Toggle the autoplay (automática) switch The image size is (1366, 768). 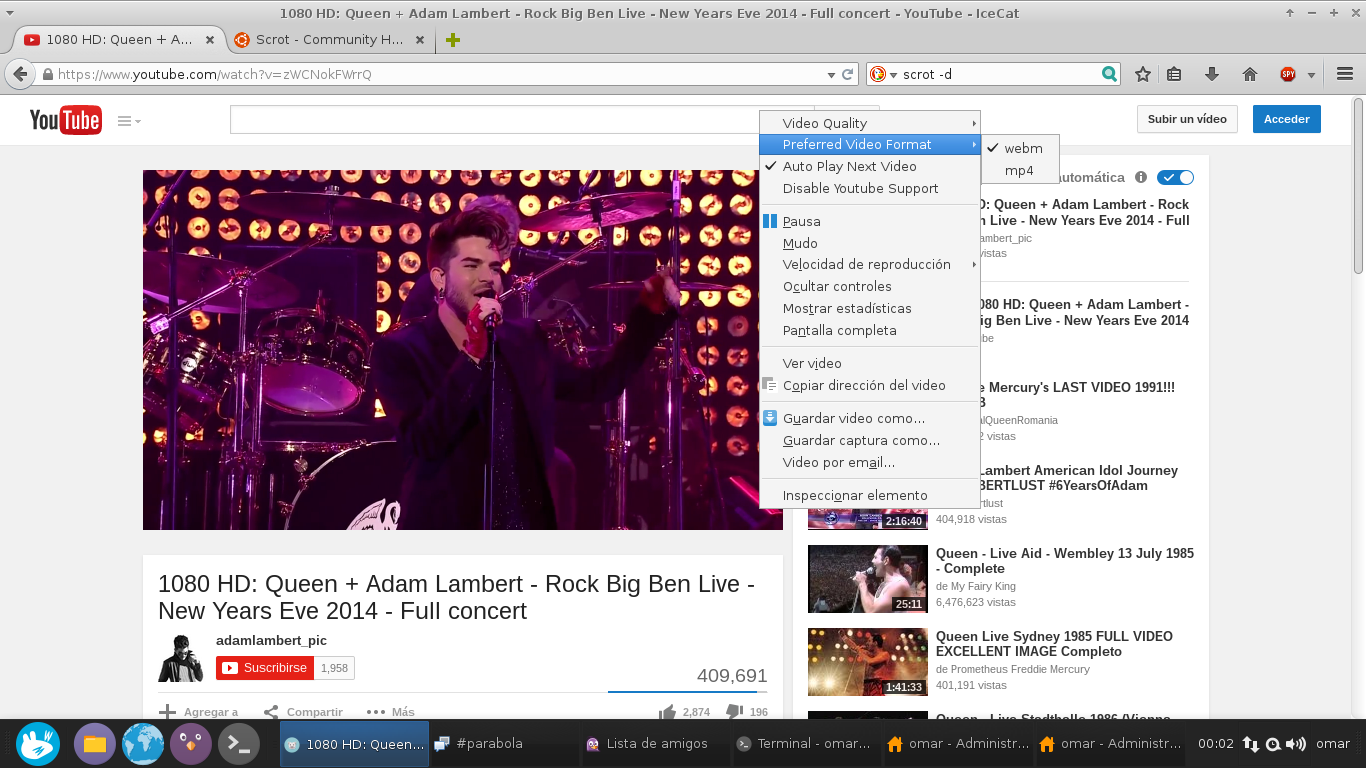(1175, 177)
